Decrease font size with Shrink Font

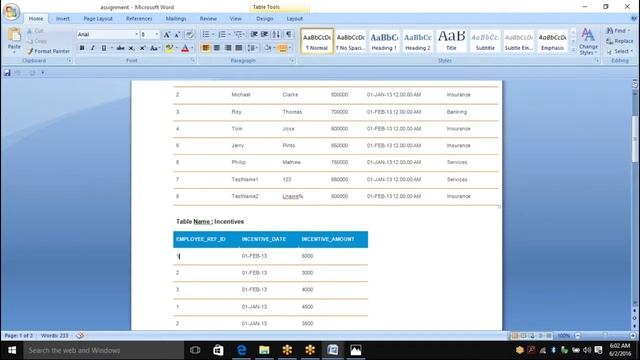point(177,35)
